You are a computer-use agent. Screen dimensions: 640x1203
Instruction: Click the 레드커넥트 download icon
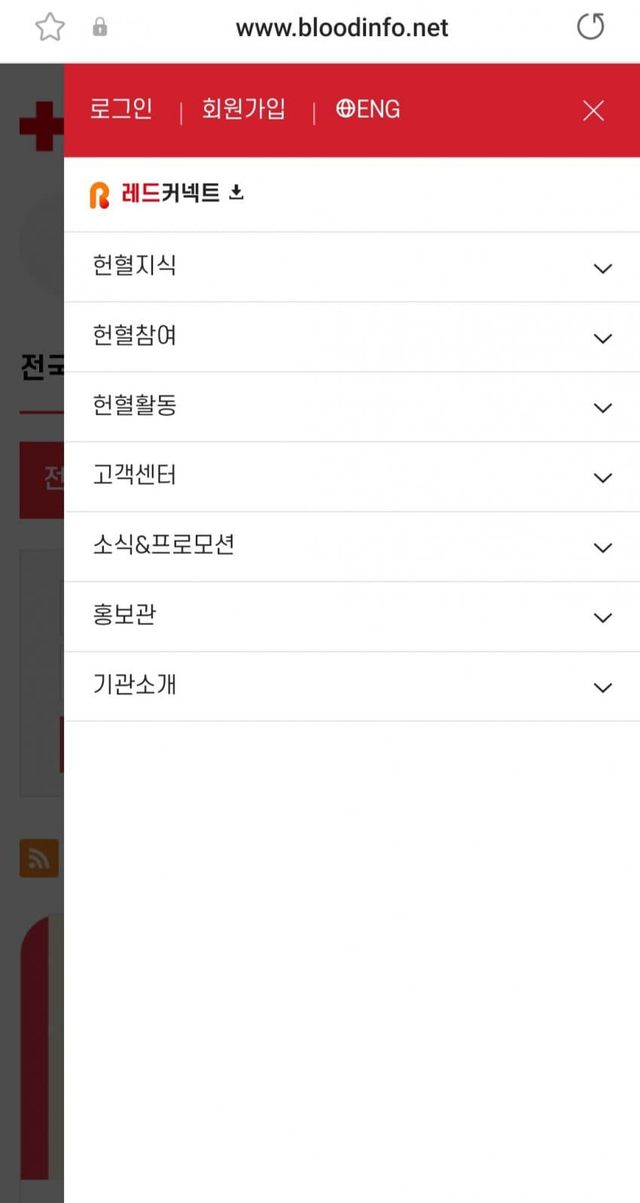pyautogui.click(x=236, y=193)
